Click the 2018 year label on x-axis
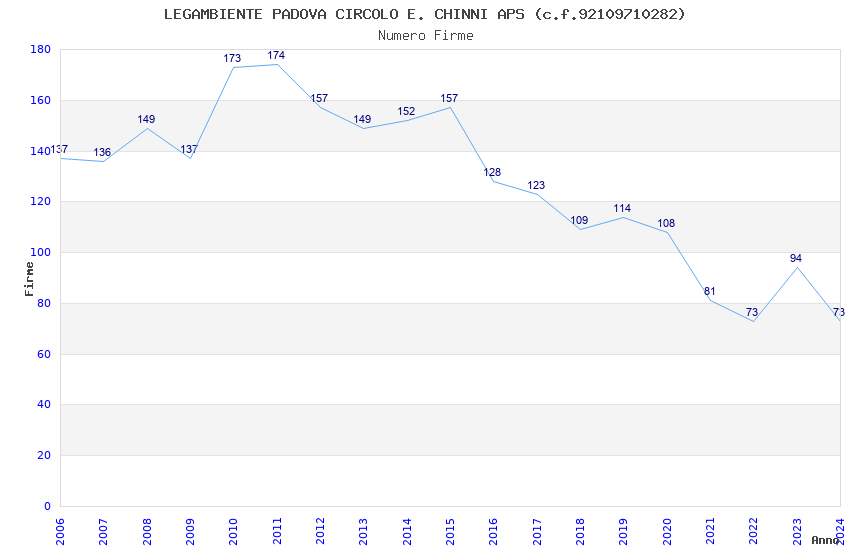The width and height of the screenshot is (850, 550). 580,532
